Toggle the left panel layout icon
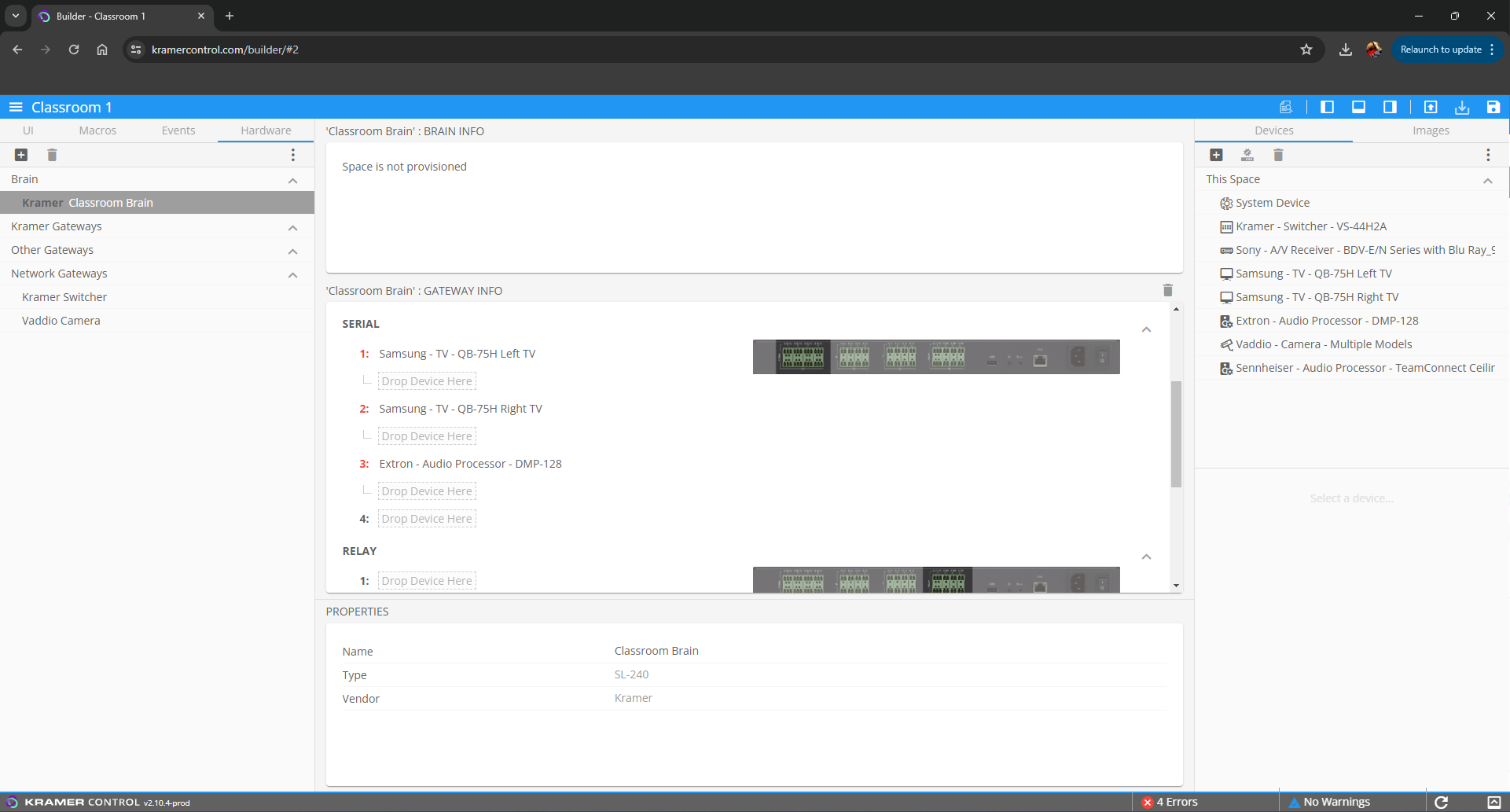 tap(1328, 107)
